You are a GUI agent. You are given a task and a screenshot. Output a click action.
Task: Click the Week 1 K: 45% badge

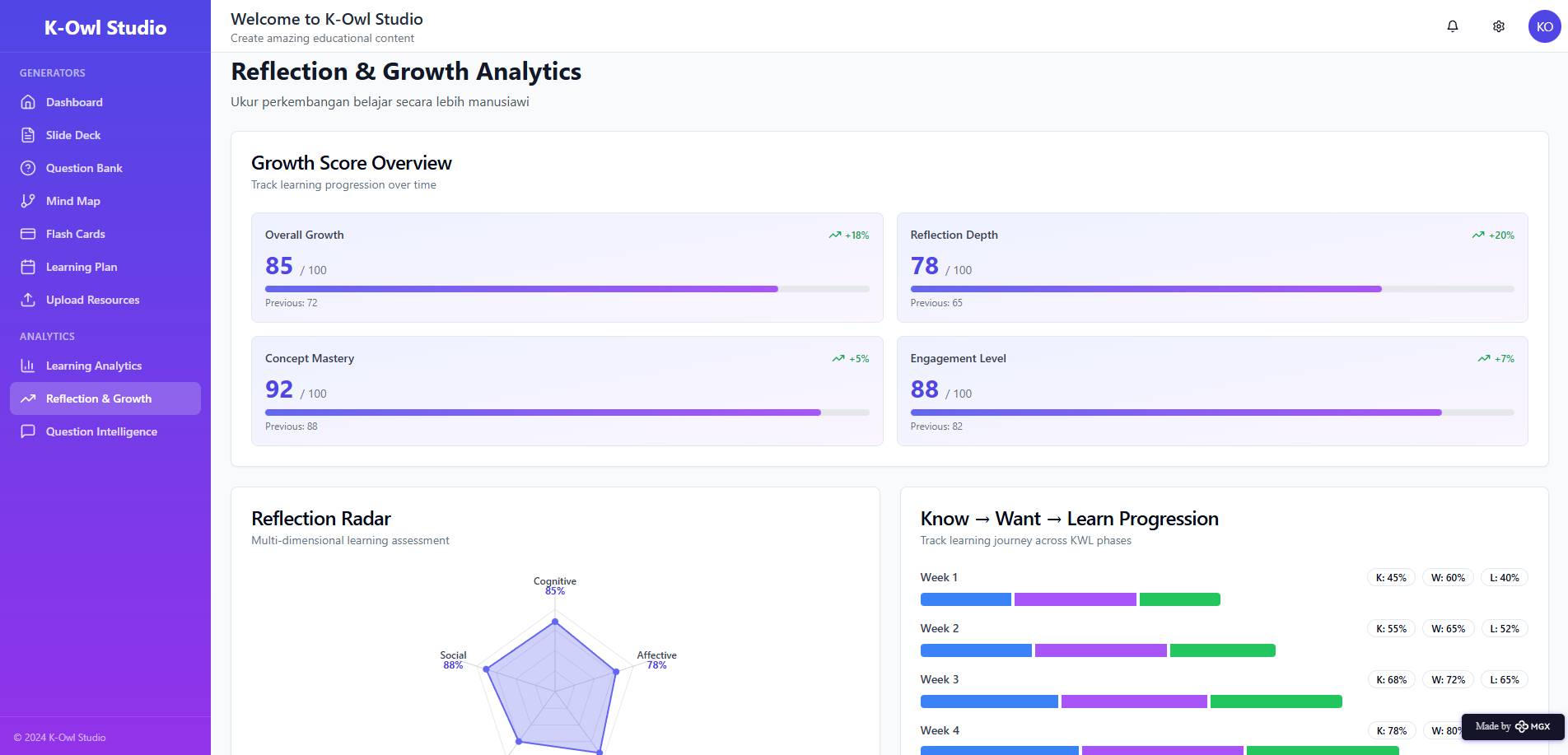(x=1391, y=578)
